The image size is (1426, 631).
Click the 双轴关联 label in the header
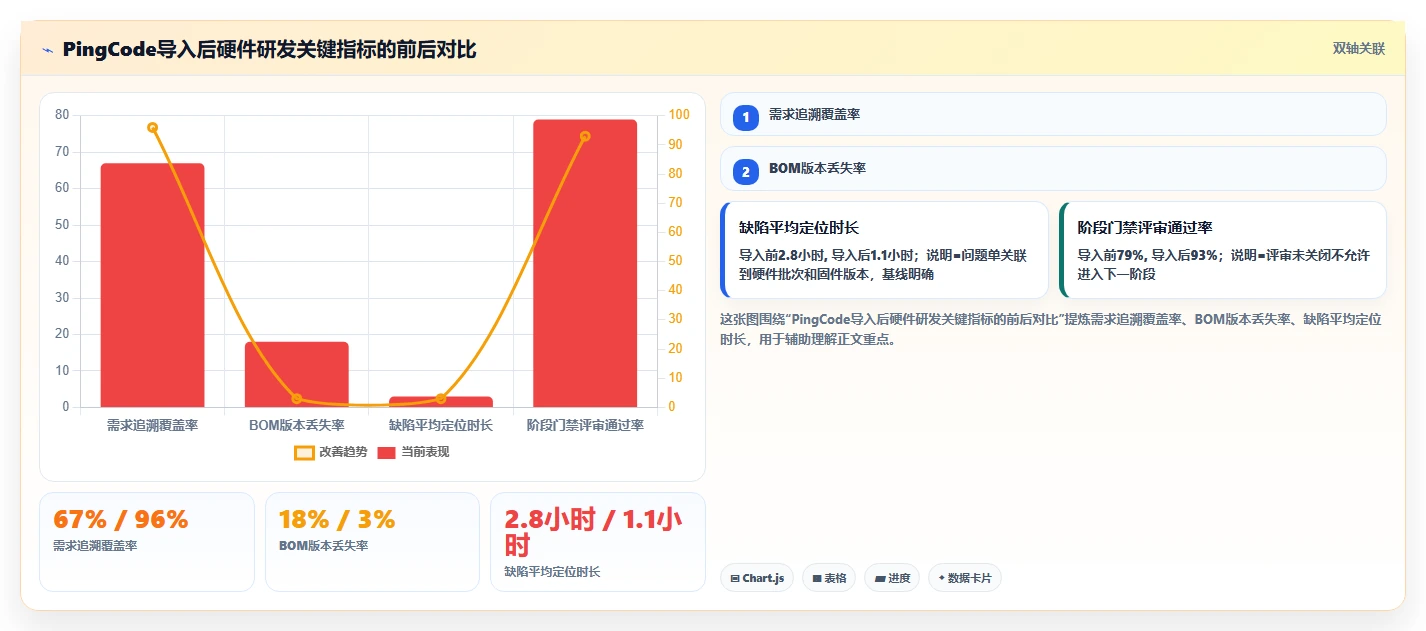click(1359, 48)
